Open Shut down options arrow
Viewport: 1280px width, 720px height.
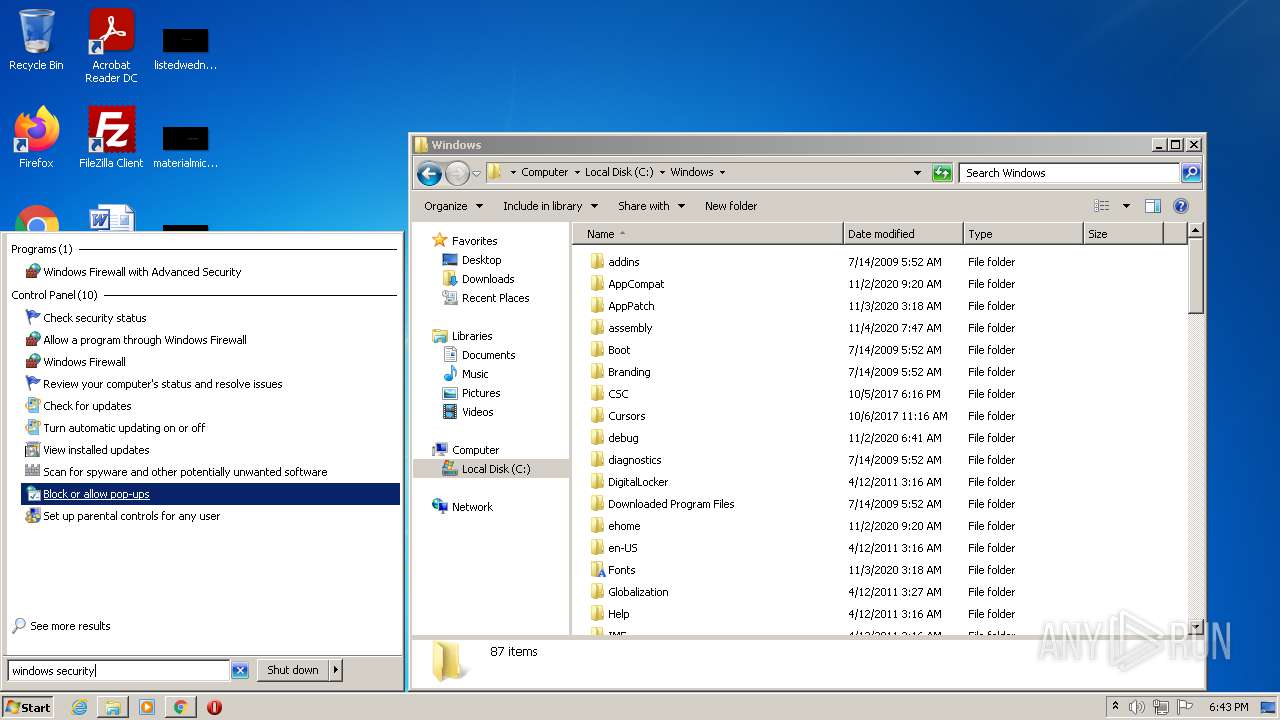(x=336, y=671)
